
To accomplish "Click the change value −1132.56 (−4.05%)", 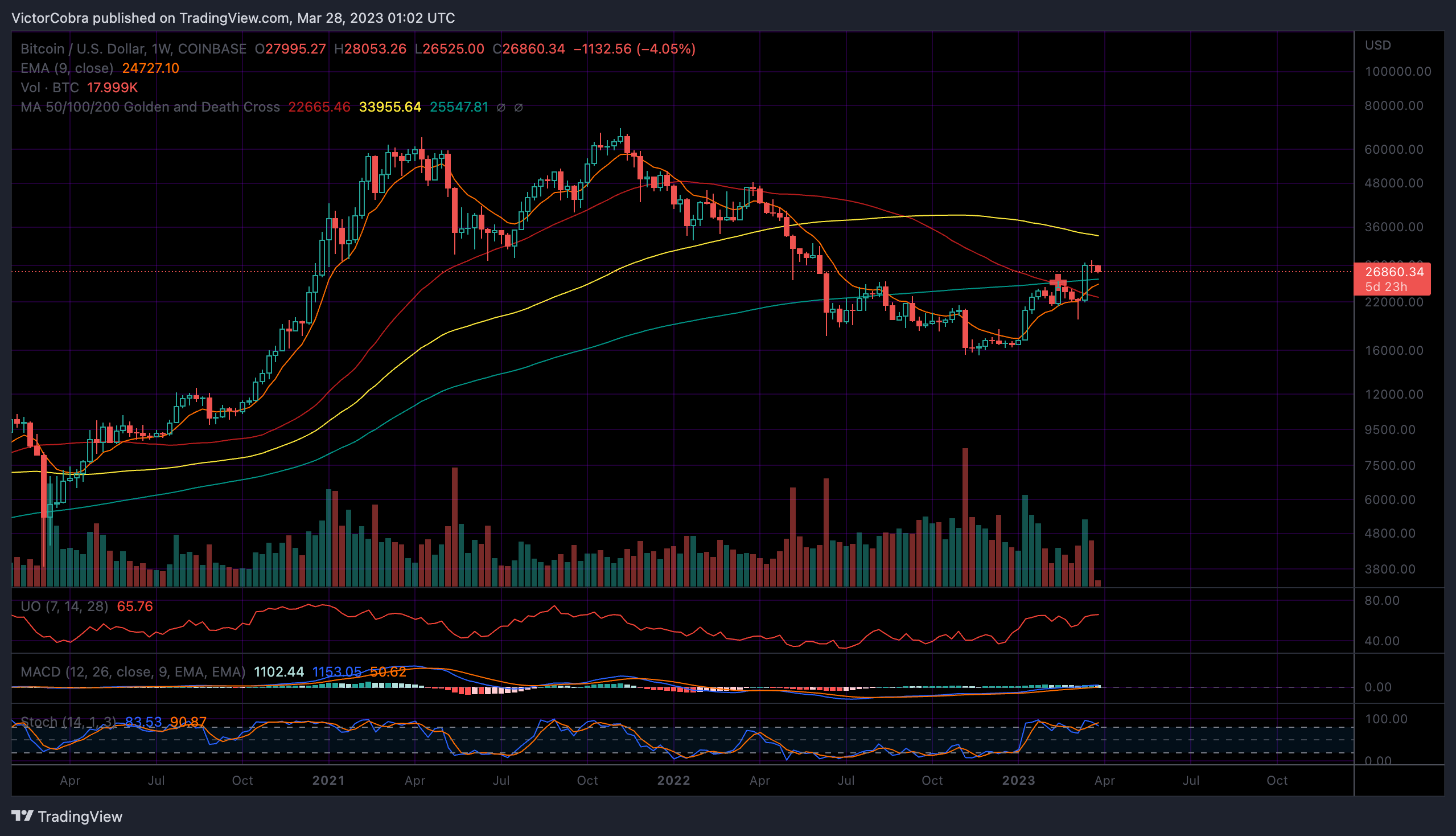I will [634, 49].
